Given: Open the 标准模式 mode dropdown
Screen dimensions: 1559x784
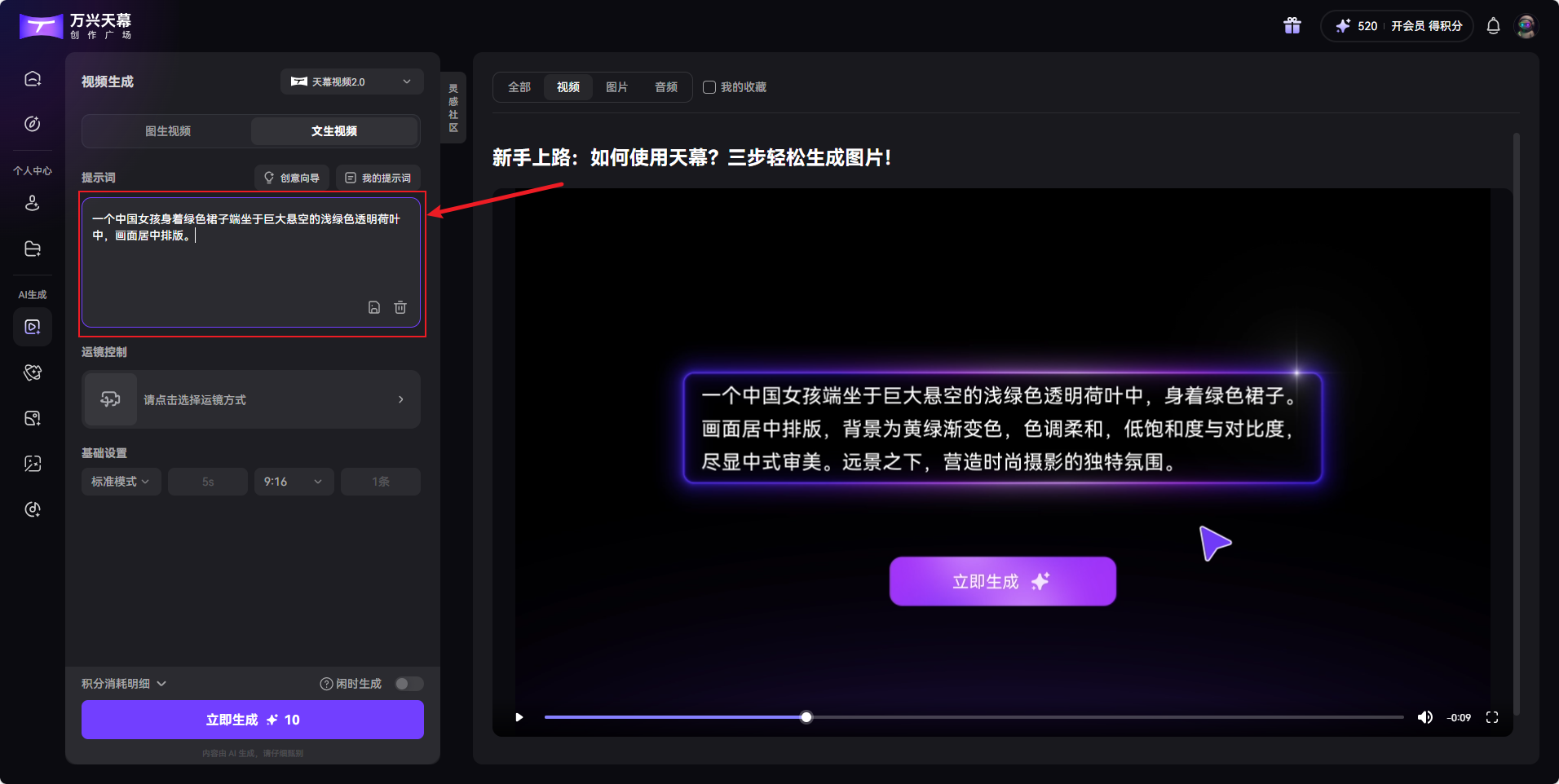Looking at the screenshot, I should click(x=121, y=482).
